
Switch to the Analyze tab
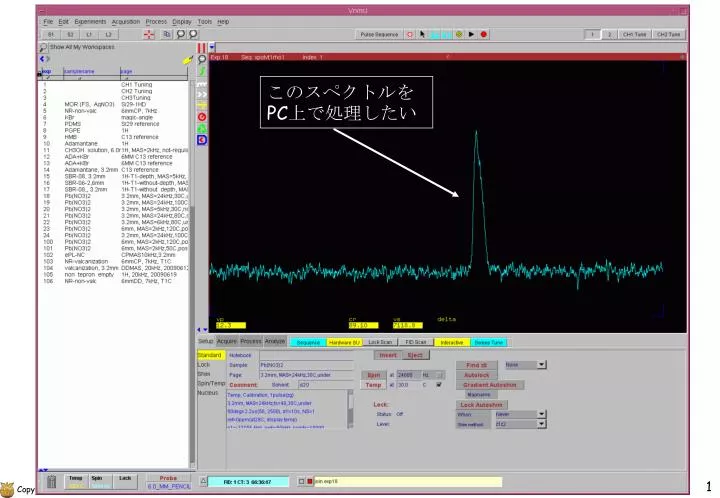tap(275, 341)
